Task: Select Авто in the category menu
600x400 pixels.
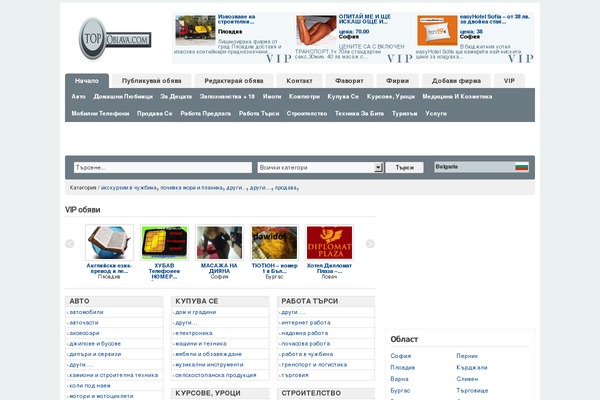Action: click(x=78, y=96)
